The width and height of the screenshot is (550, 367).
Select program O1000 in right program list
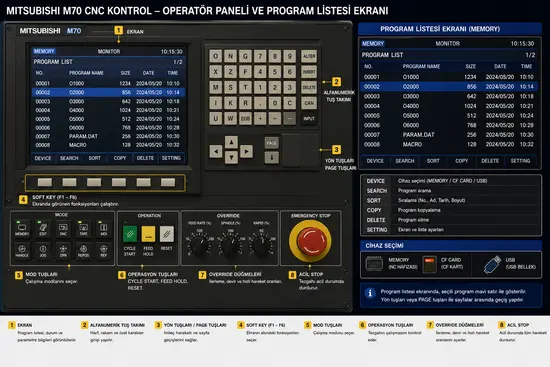tap(449, 77)
